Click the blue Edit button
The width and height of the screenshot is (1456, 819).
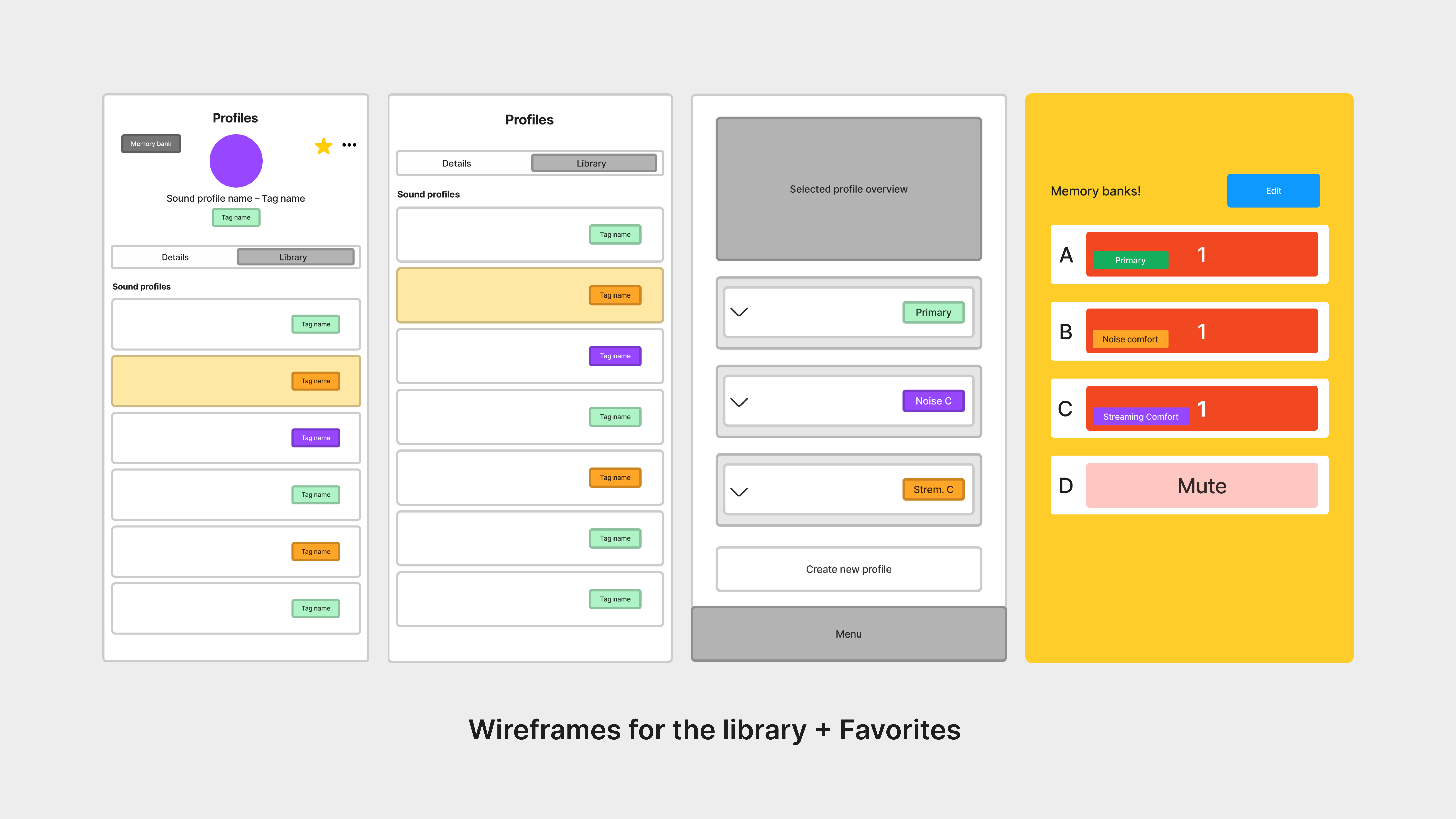coord(1273,191)
